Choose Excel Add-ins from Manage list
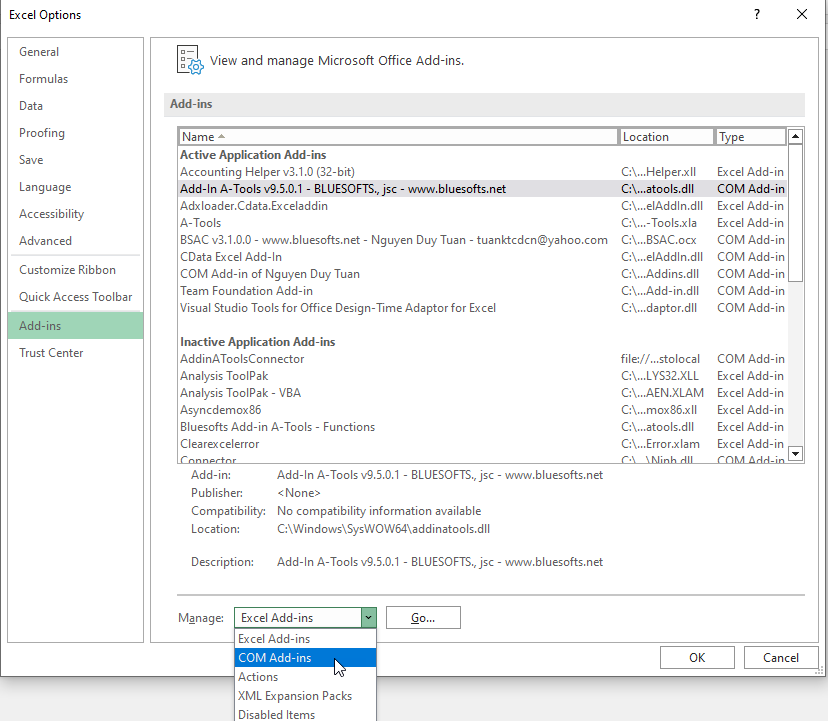The image size is (828, 721). pyautogui.click(x=305, y=639)
